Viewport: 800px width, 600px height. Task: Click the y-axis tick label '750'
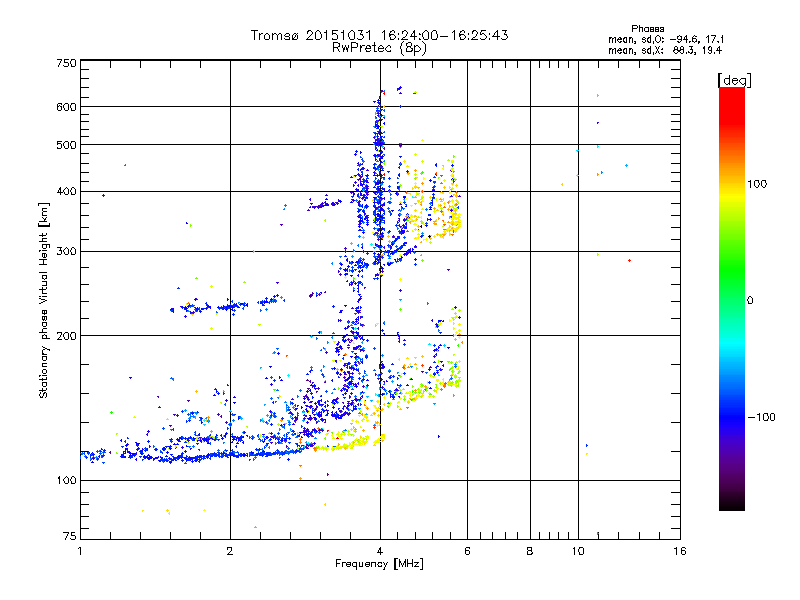[x=67, y=63]
